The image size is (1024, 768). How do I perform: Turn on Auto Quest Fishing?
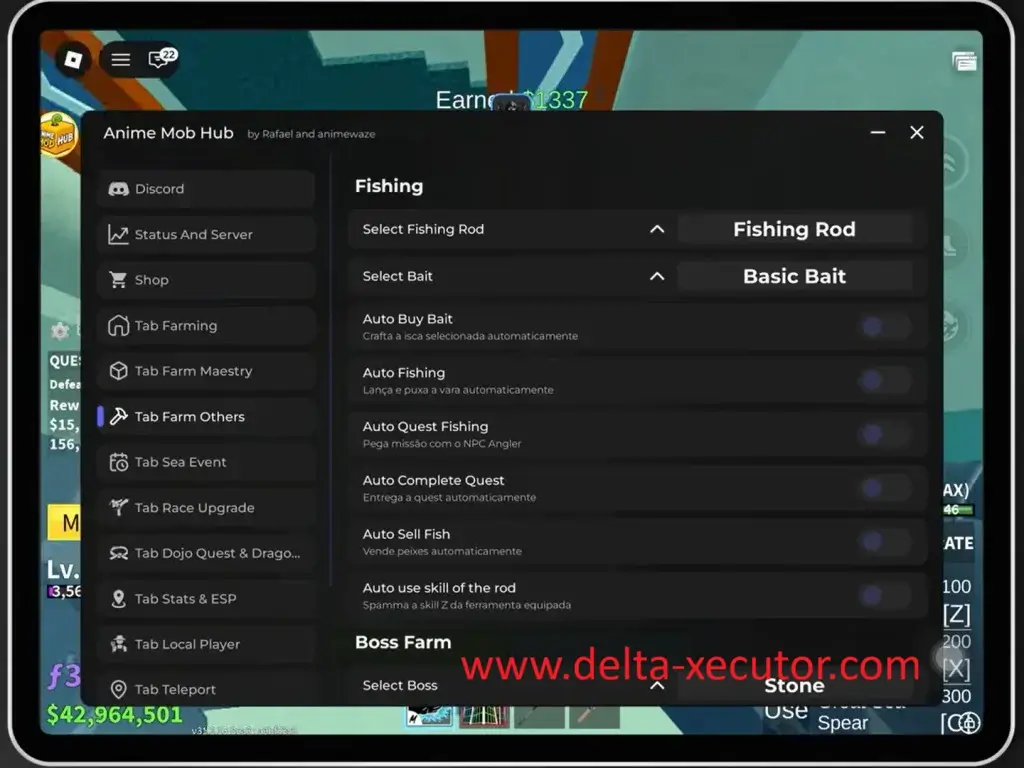(x=885, y=434)
